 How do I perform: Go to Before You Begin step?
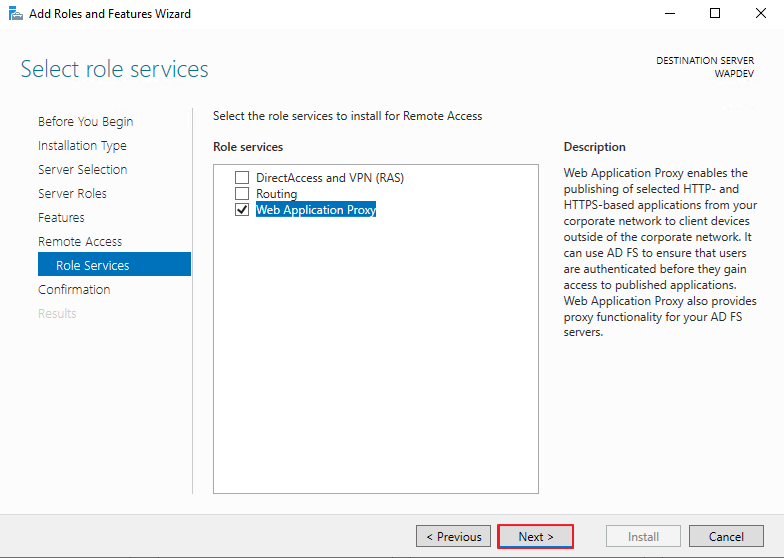(x=86, y=122)
